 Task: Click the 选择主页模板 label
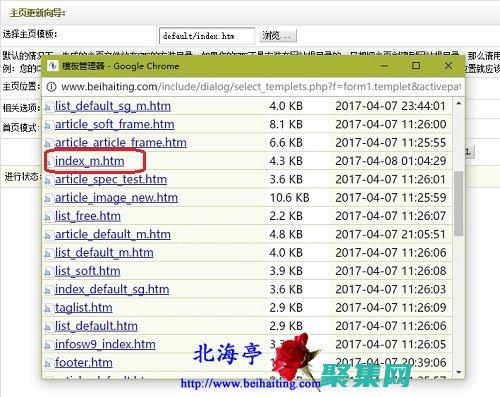(x=30, y=34)
